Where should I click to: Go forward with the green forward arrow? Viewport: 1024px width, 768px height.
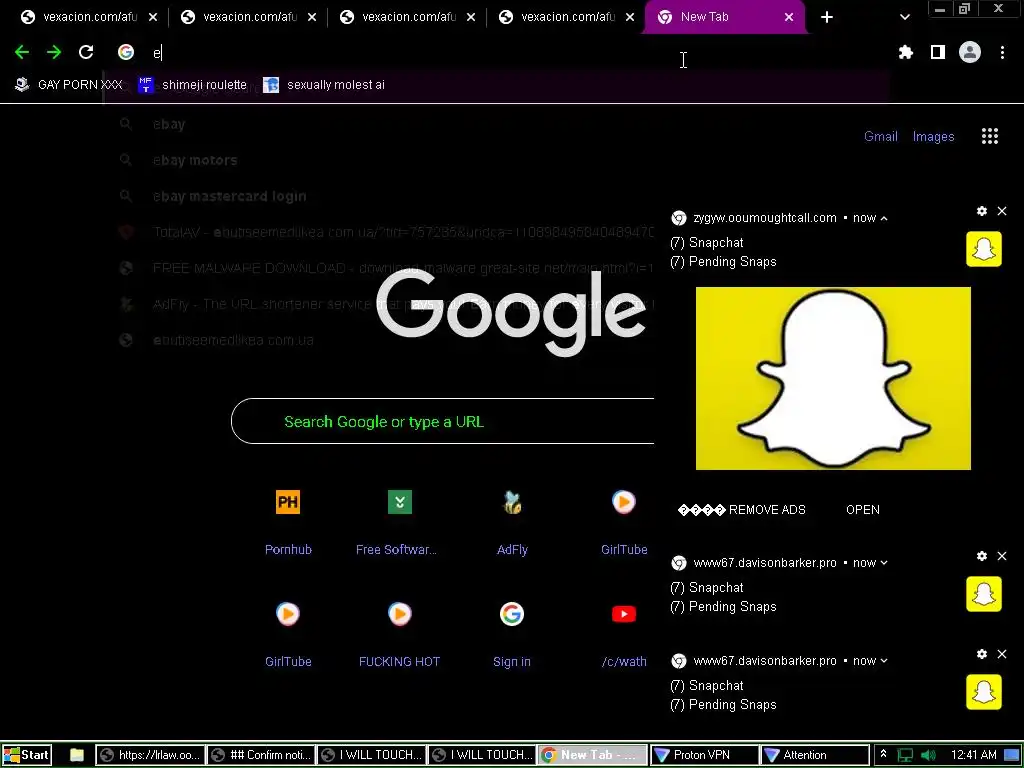pyautogui.click(x=54, y=52)
